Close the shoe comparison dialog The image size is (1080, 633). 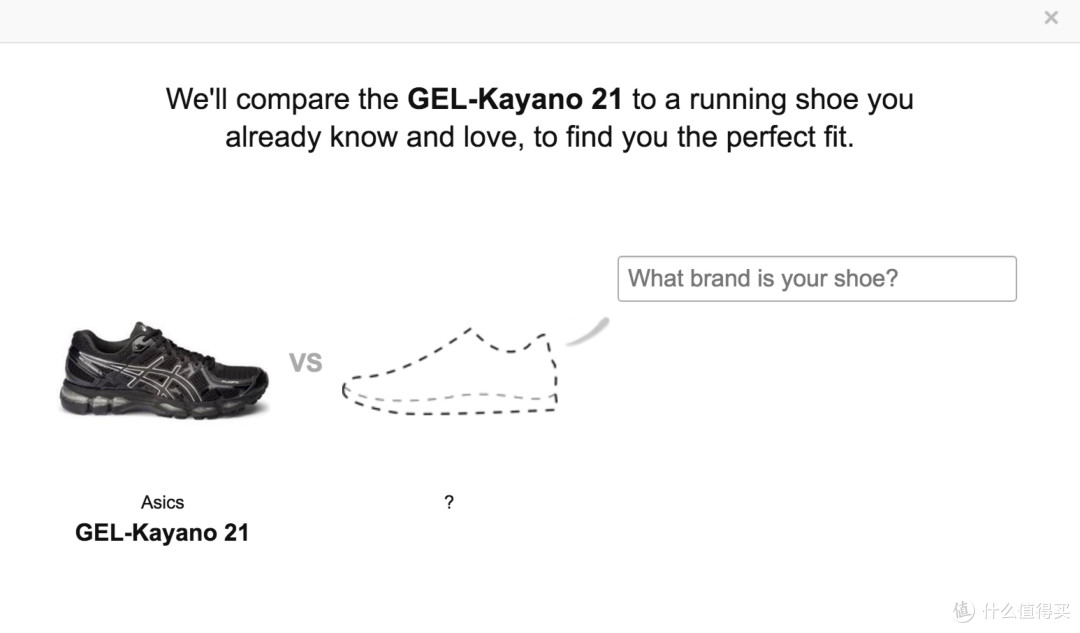[x=1050, y=18]
